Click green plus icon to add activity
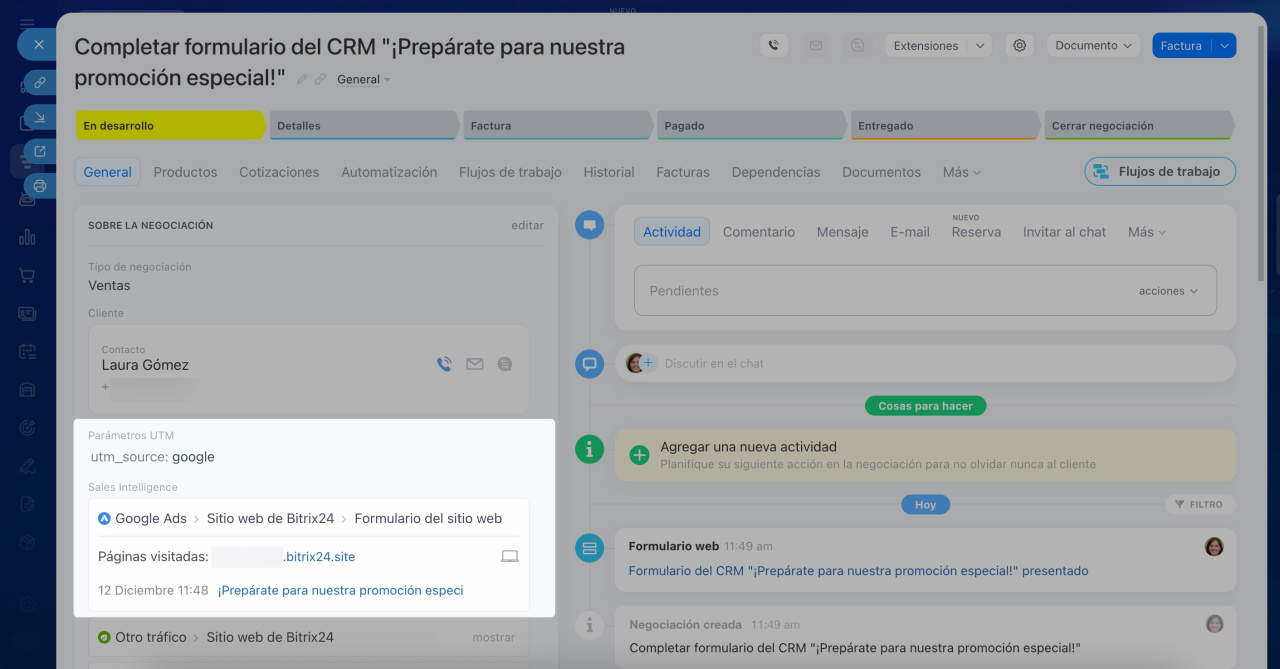1280x669 pixels. (639, 455)
